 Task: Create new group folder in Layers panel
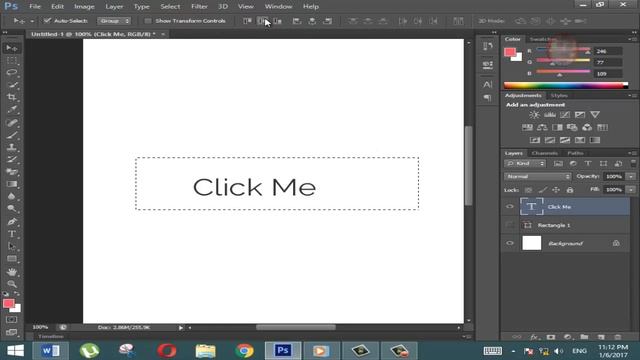click(x=584, y=337)
